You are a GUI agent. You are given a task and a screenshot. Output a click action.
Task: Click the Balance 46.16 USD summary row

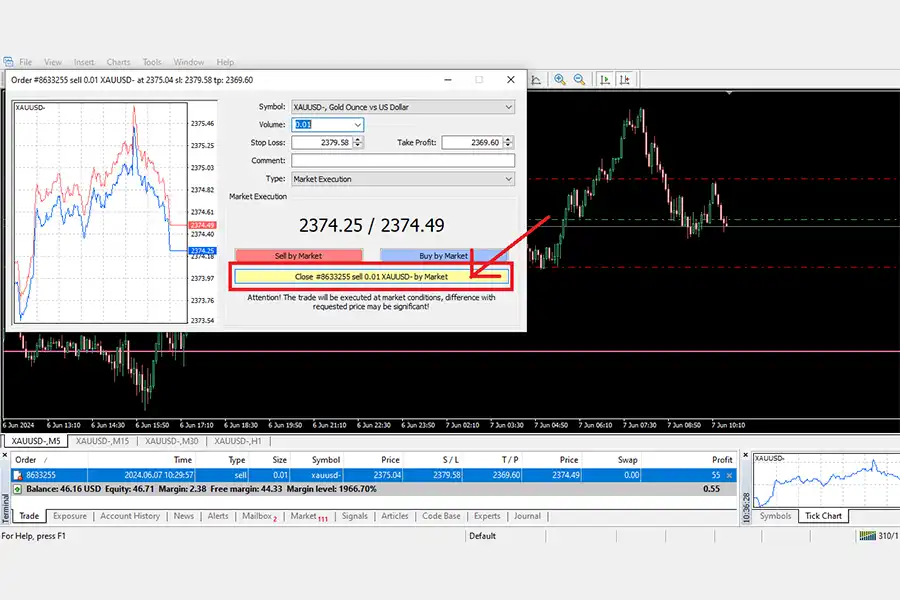point(374,489)
